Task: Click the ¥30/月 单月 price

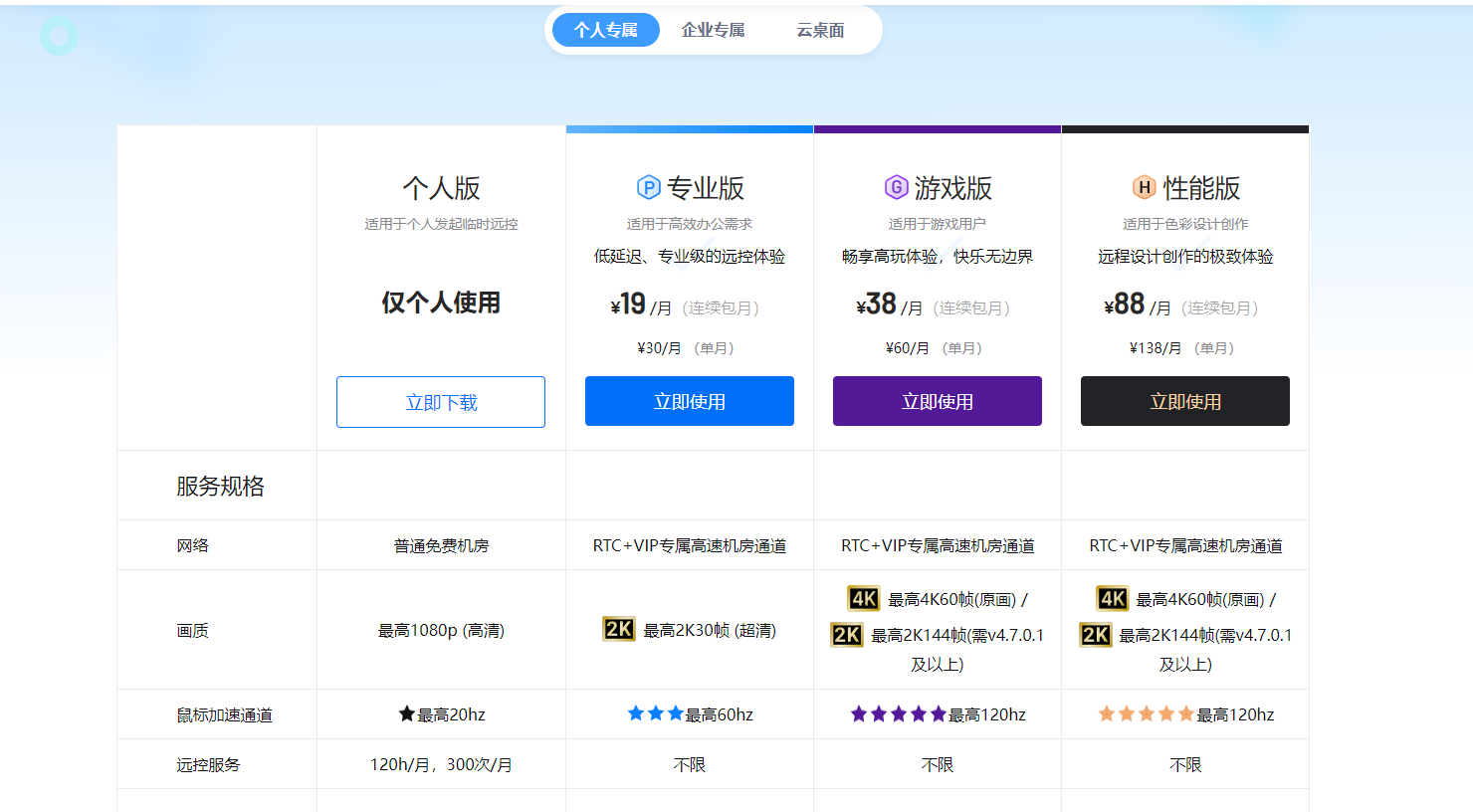Action: pos(688,348)
